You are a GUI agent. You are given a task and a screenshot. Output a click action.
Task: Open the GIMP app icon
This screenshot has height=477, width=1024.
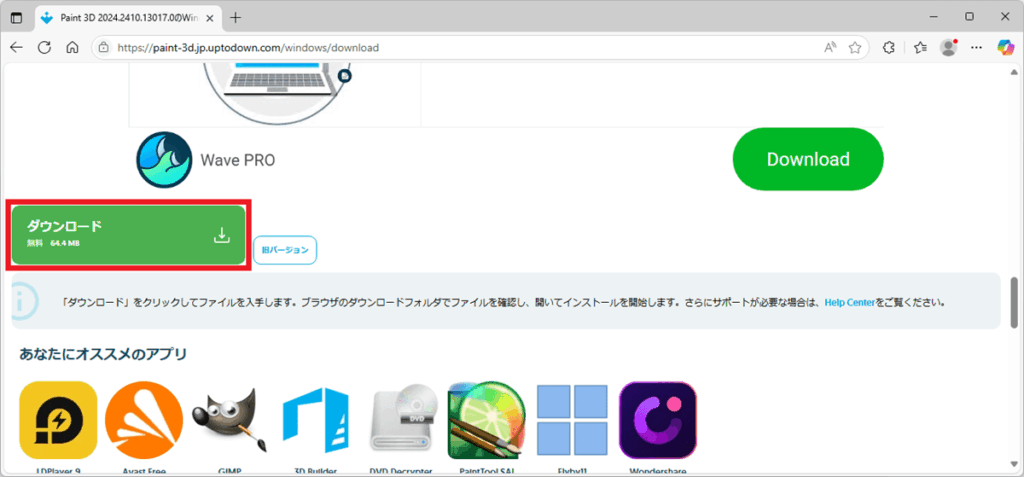[x=230, y=420]
